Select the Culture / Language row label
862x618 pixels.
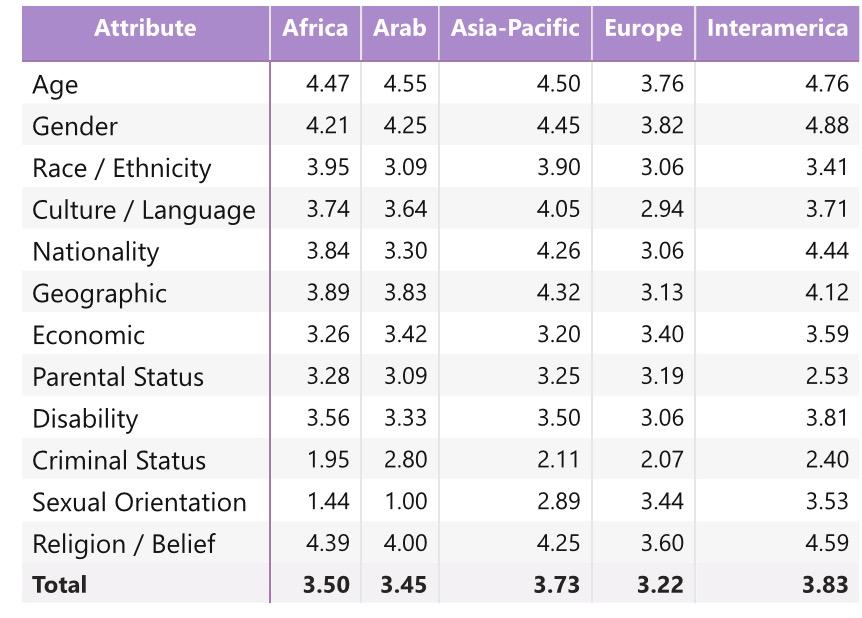(143, 210)
